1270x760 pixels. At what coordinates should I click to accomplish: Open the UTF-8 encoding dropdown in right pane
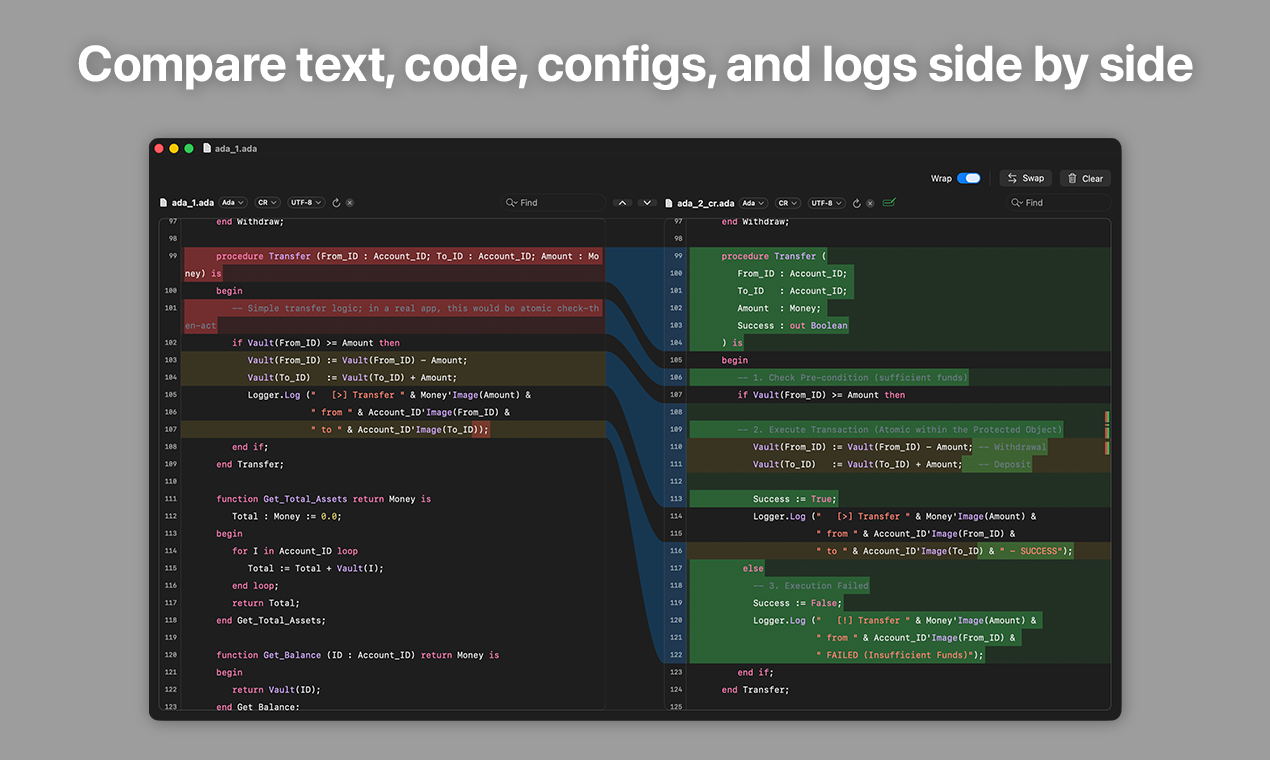(x=827, y=202)
